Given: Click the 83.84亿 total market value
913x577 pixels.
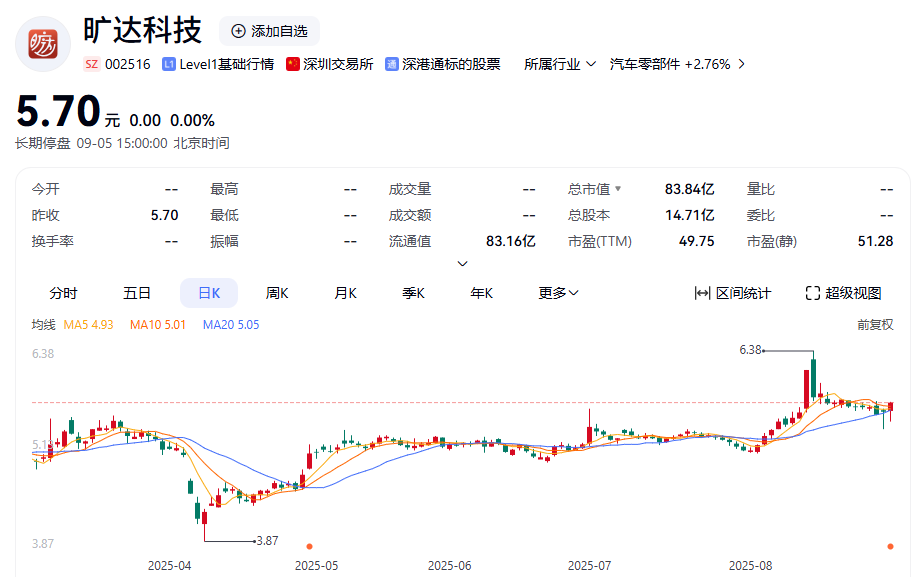Looking at the screenshot, I should coord(689,189).
